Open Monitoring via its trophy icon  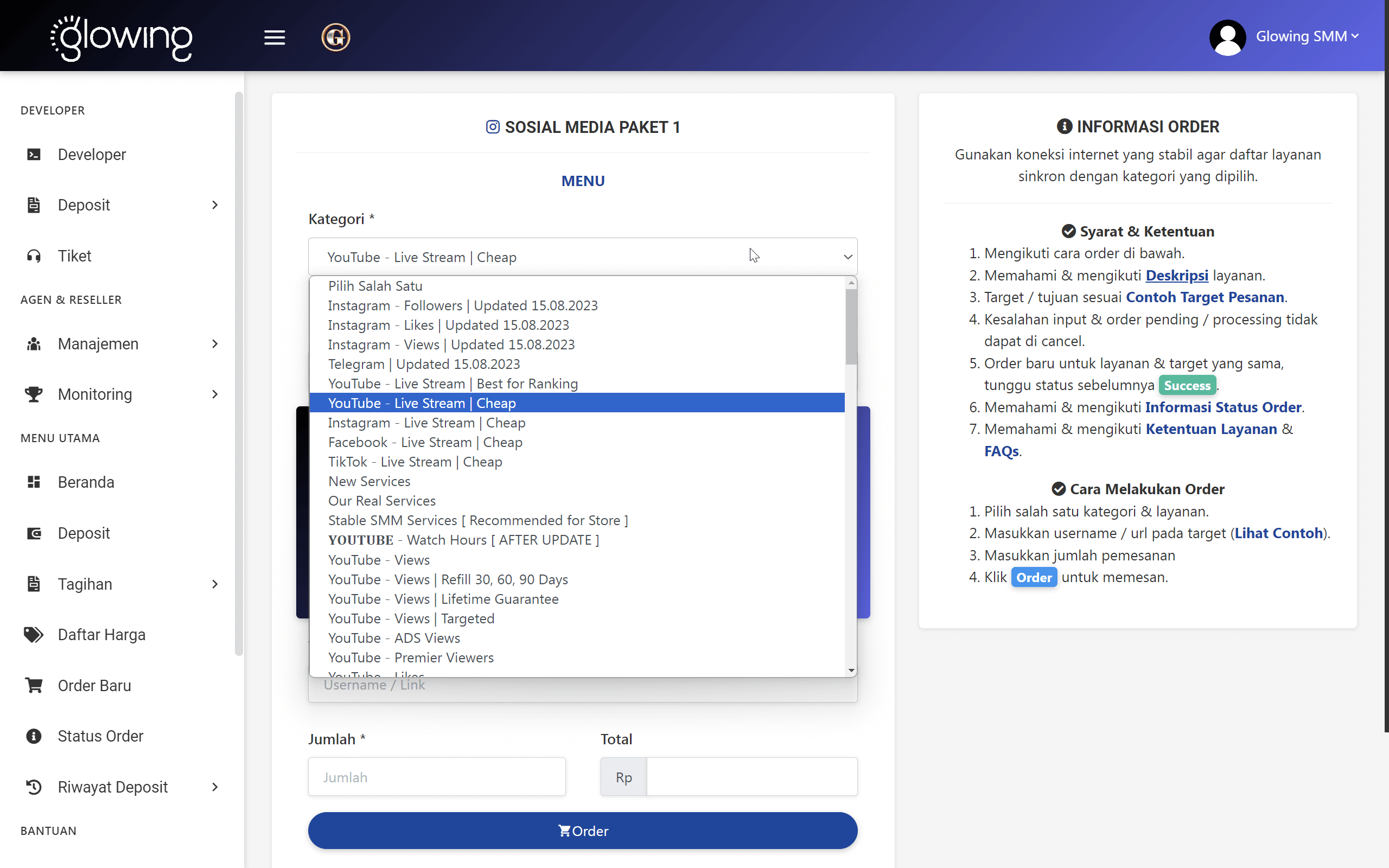[x=33, y=394]
